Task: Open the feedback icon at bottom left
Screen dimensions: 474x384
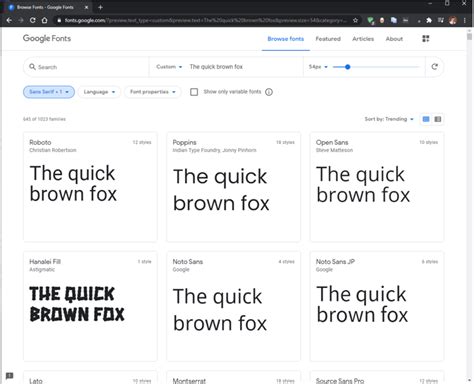Action: tap(9, 376)
